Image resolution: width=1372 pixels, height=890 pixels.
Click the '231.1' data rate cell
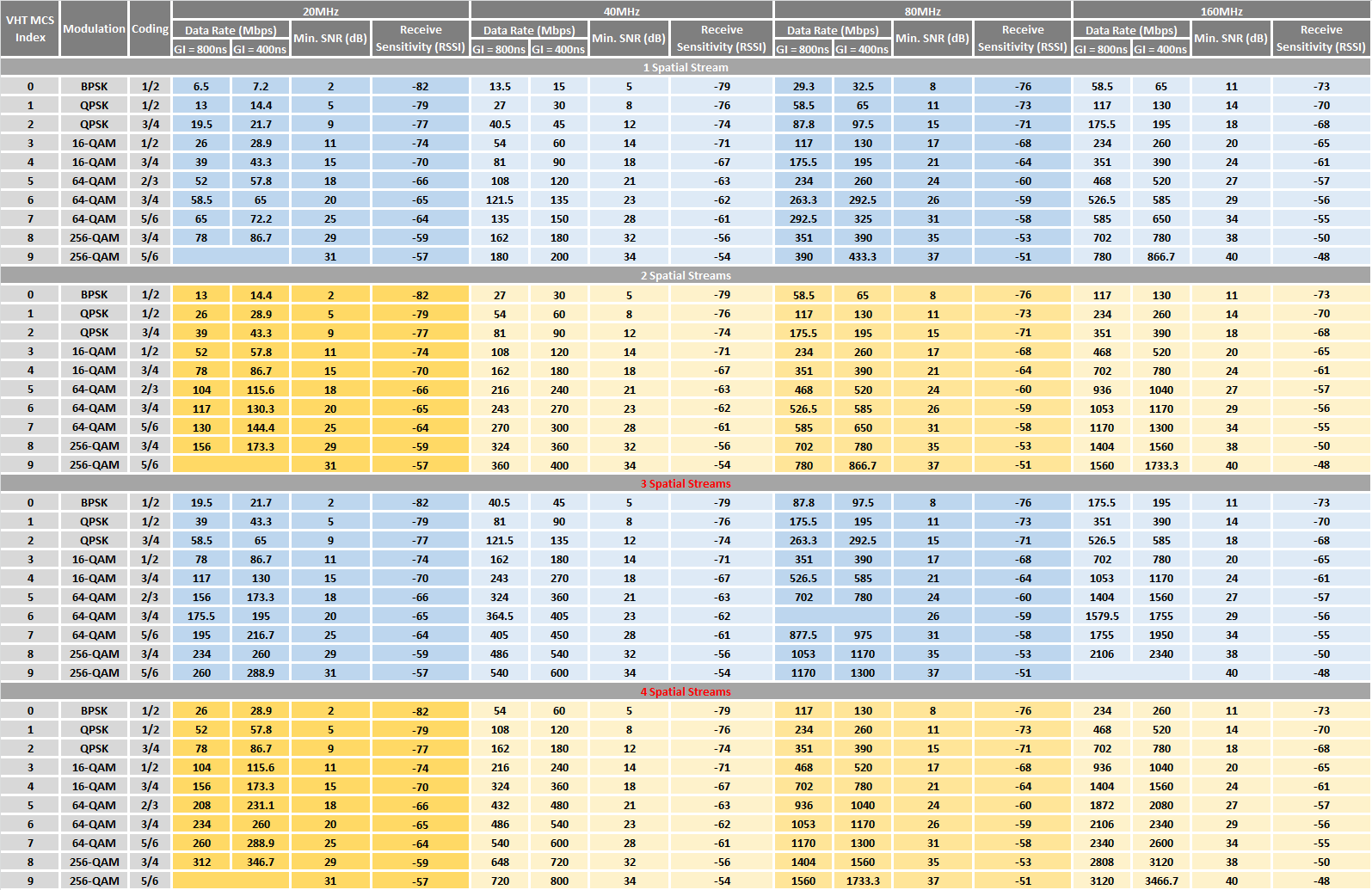click(261, 806)
